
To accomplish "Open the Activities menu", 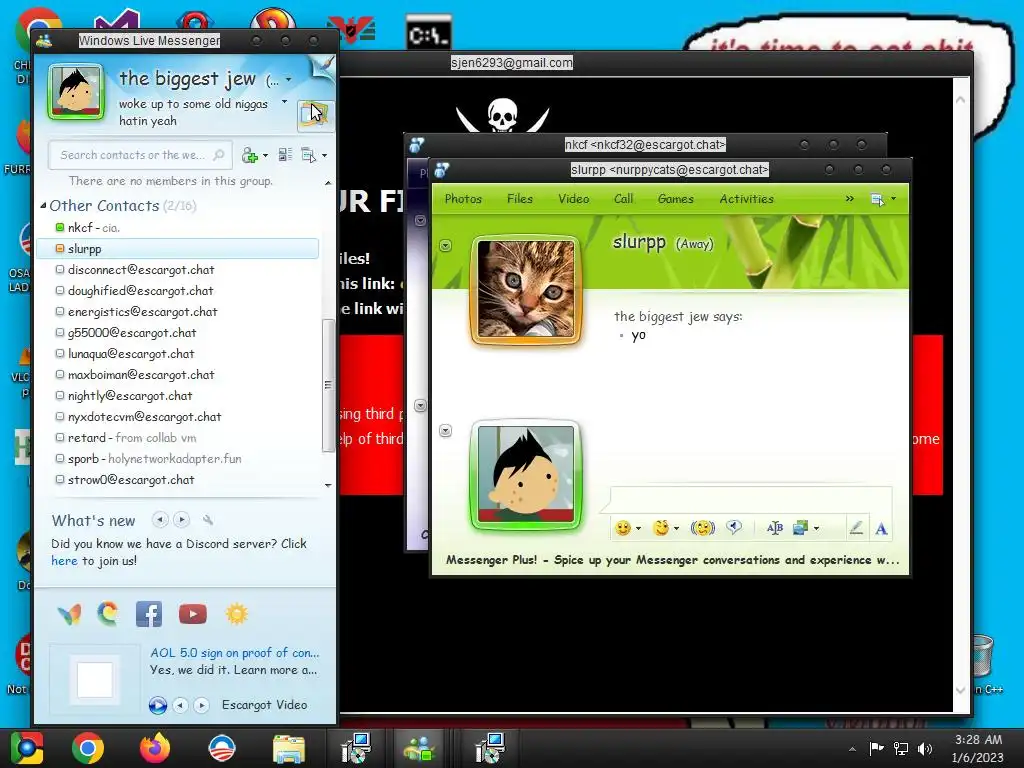I will (x=746, y=199).
